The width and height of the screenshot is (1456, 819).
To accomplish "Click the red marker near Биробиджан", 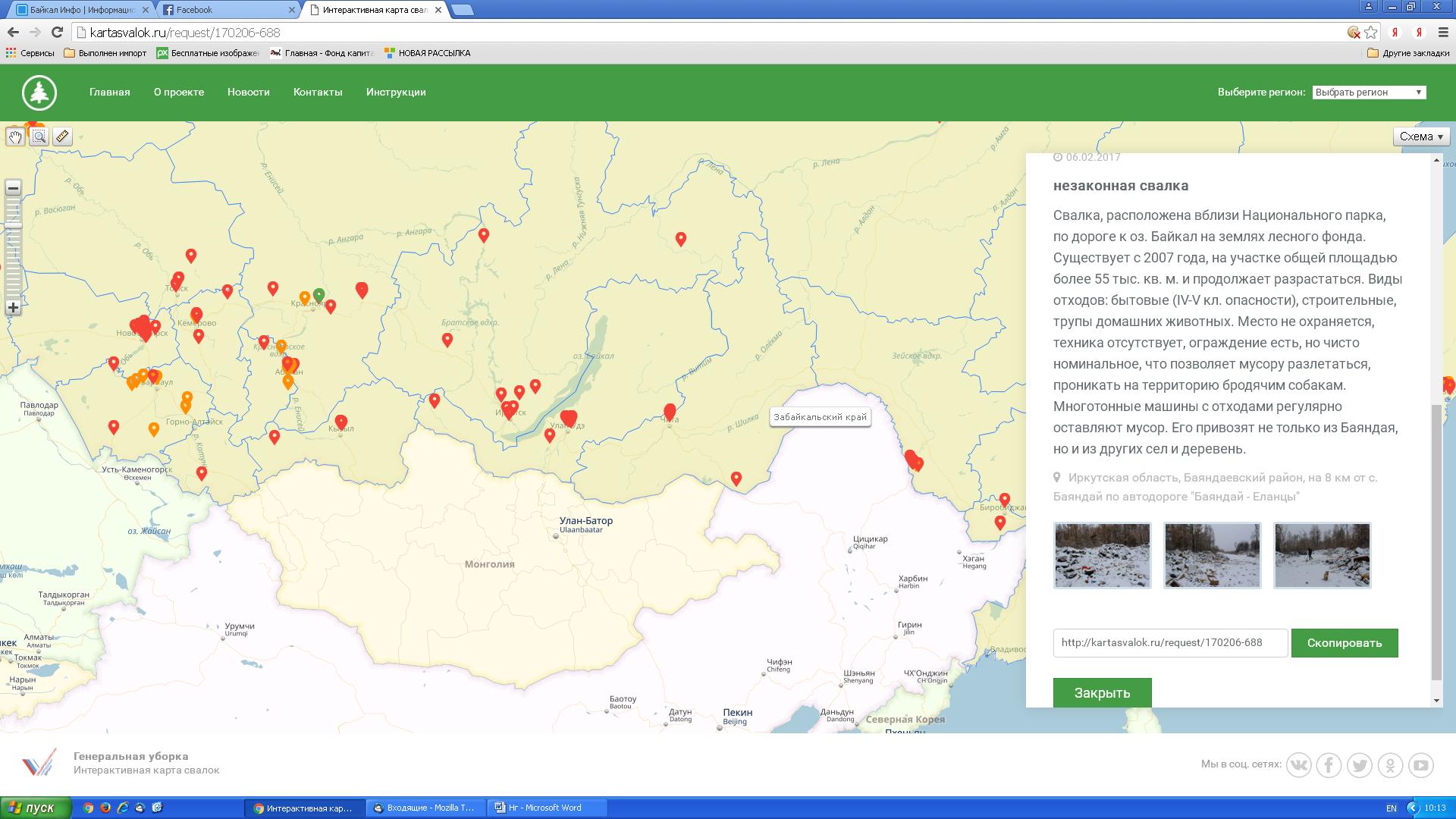I will [1005, 500].
